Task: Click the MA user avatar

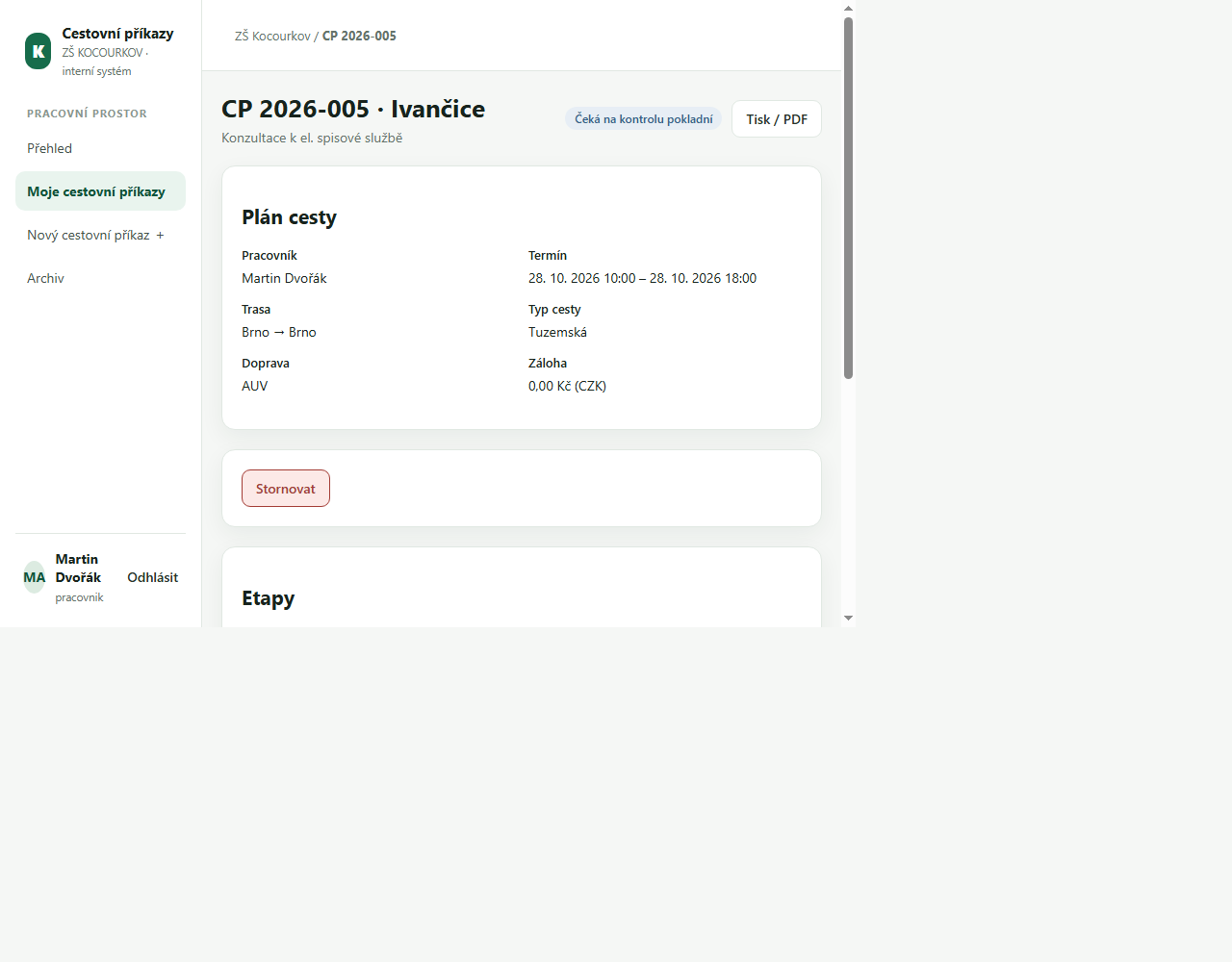Action: [x=34, y=577]
